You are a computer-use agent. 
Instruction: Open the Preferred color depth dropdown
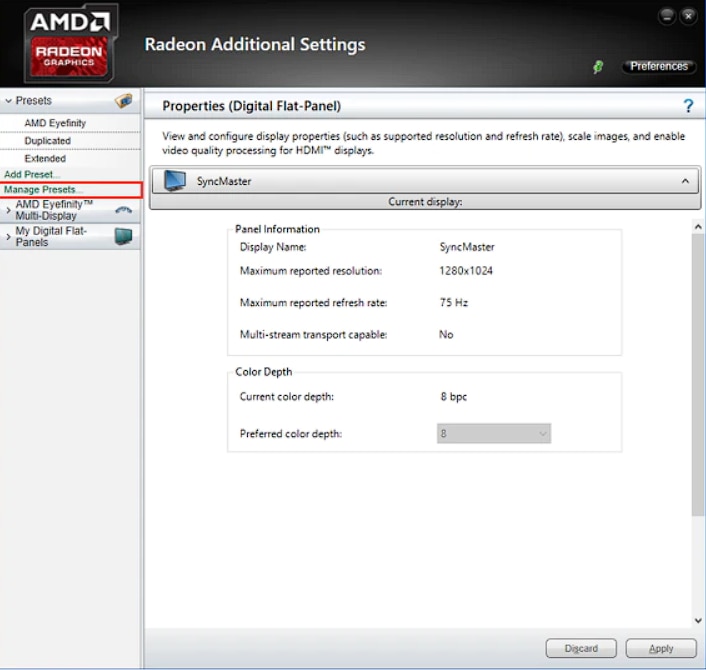pos(493,433)
